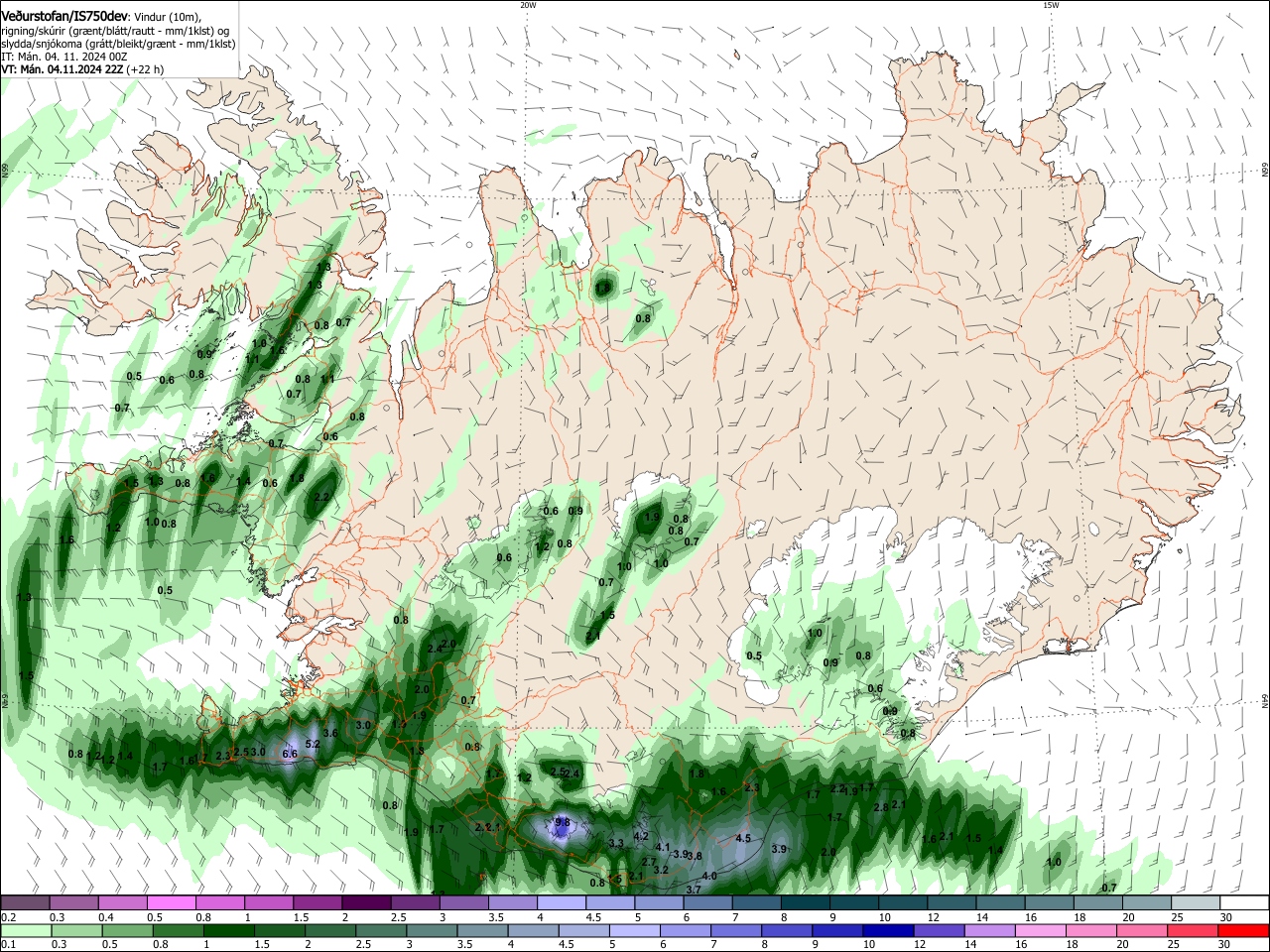
Task: Click the dark green swatch between 1 and 1.5 in the bottom legend
Action: [230, 931]
